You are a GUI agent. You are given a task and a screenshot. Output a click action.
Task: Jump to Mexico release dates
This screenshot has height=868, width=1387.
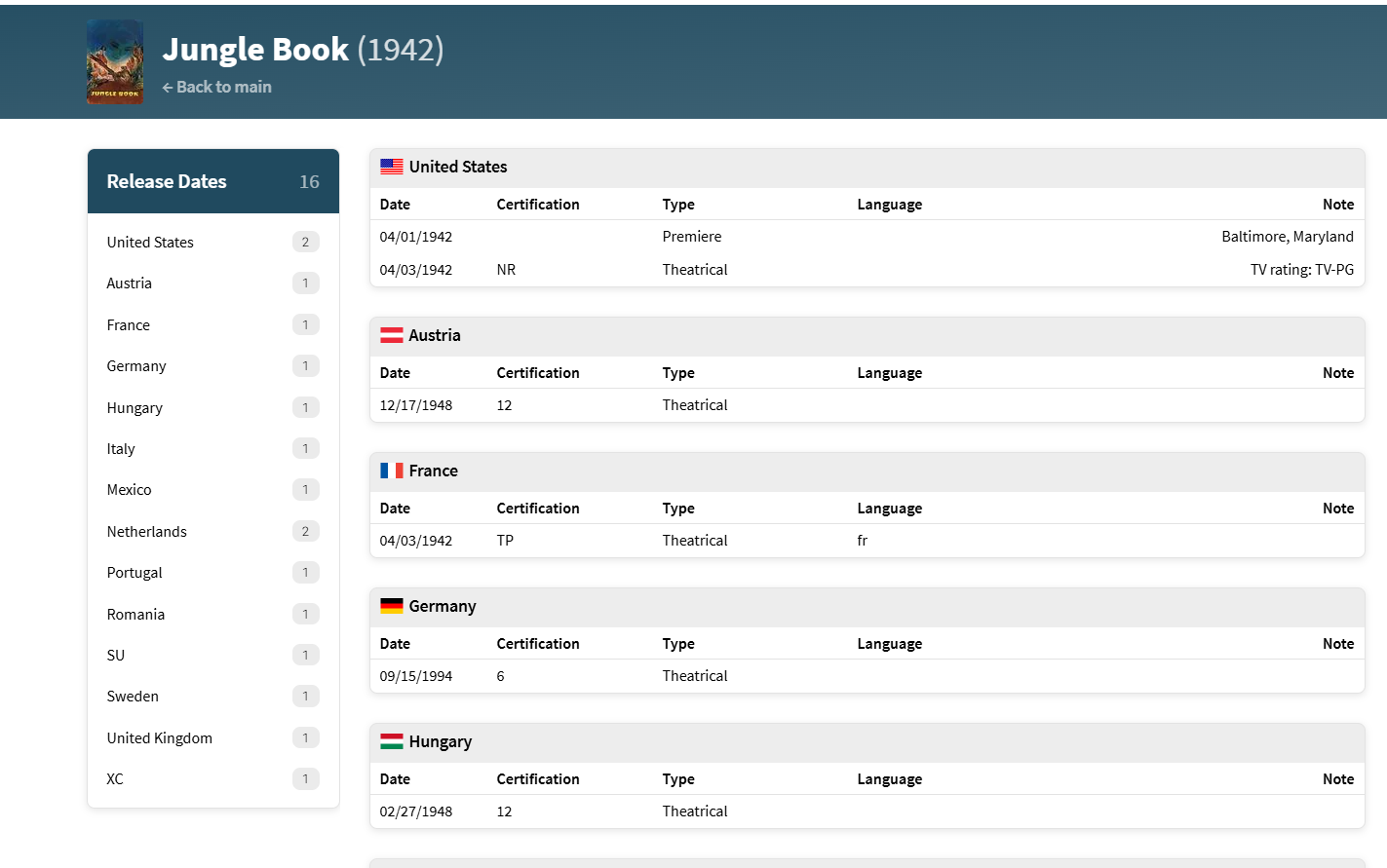130,490
